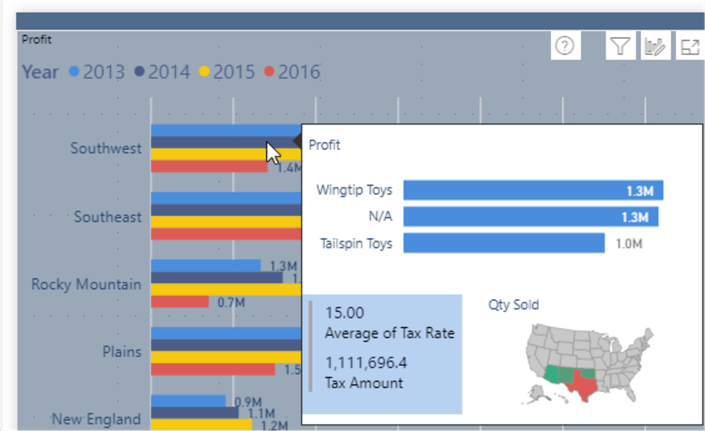Click the Wingtip Toys bar in tooltip

[533, 190]
